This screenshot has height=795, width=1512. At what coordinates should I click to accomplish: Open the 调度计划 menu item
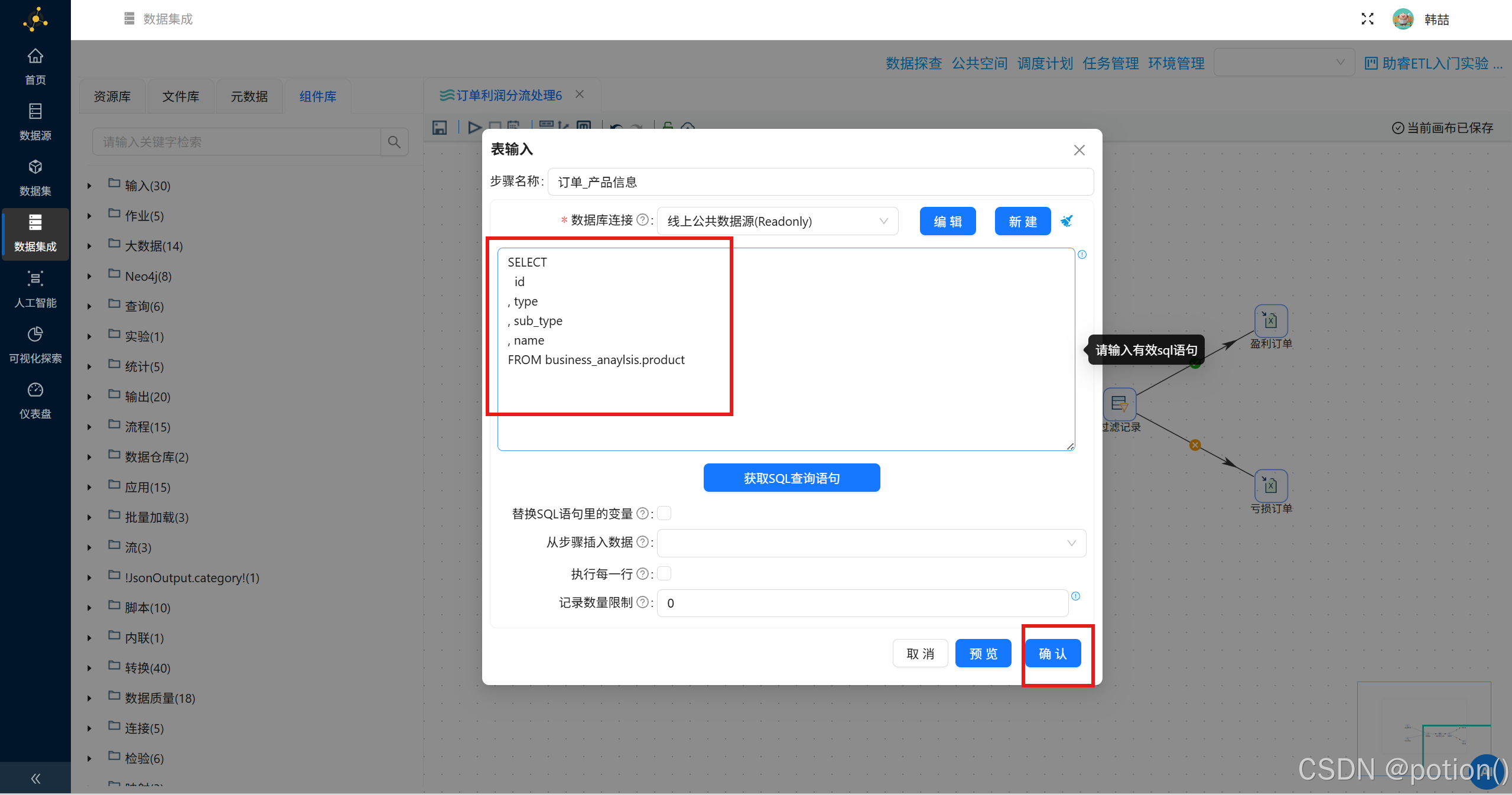click(1044, 63)
